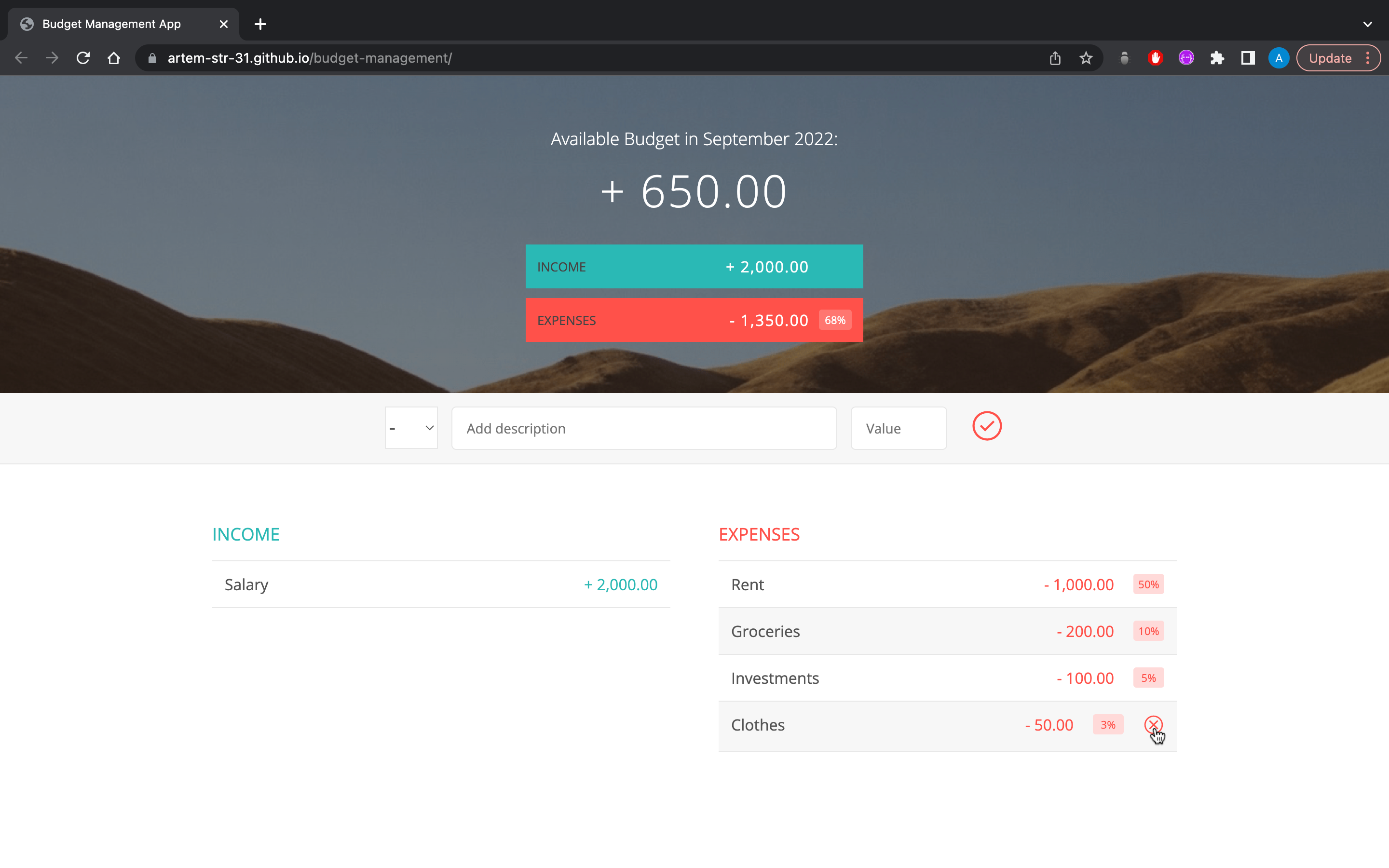Screen dimensions: 1389x868
Task: Open the Chrome three-dot menu
Action: (x=1368, y=58)
